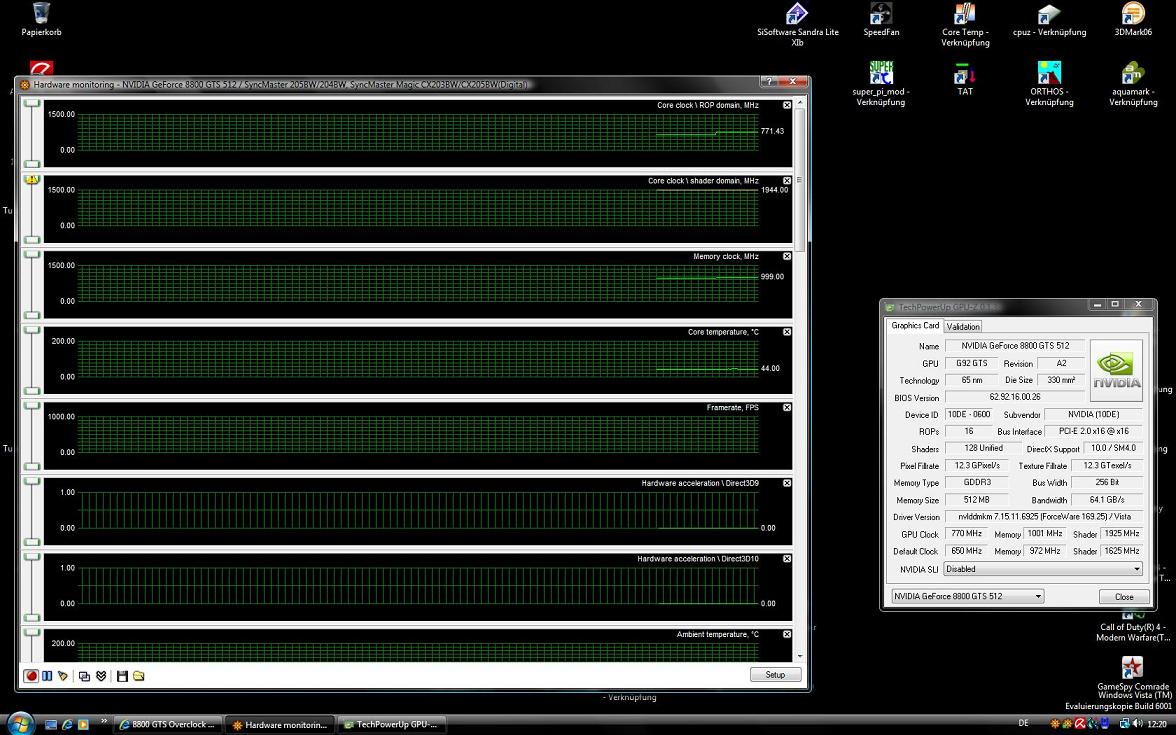
Task: Switch to TechPowerUp GPU-Z taskbar button
Action: click(391, 724)
